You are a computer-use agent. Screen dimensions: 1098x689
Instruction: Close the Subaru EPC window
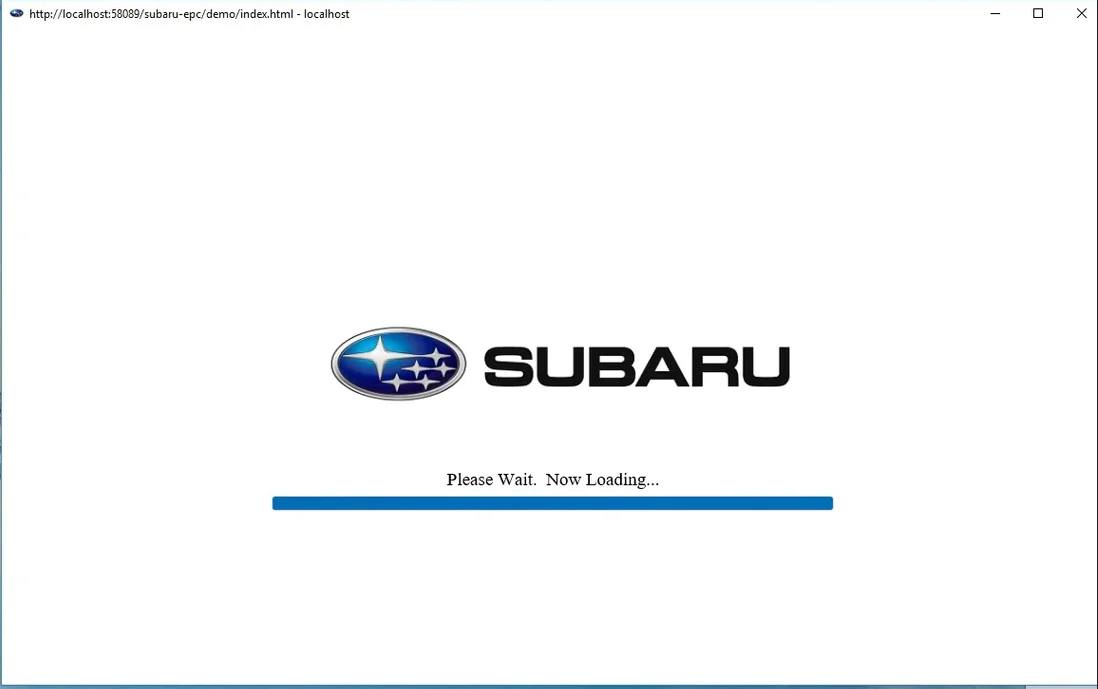tap(1080, 13)
